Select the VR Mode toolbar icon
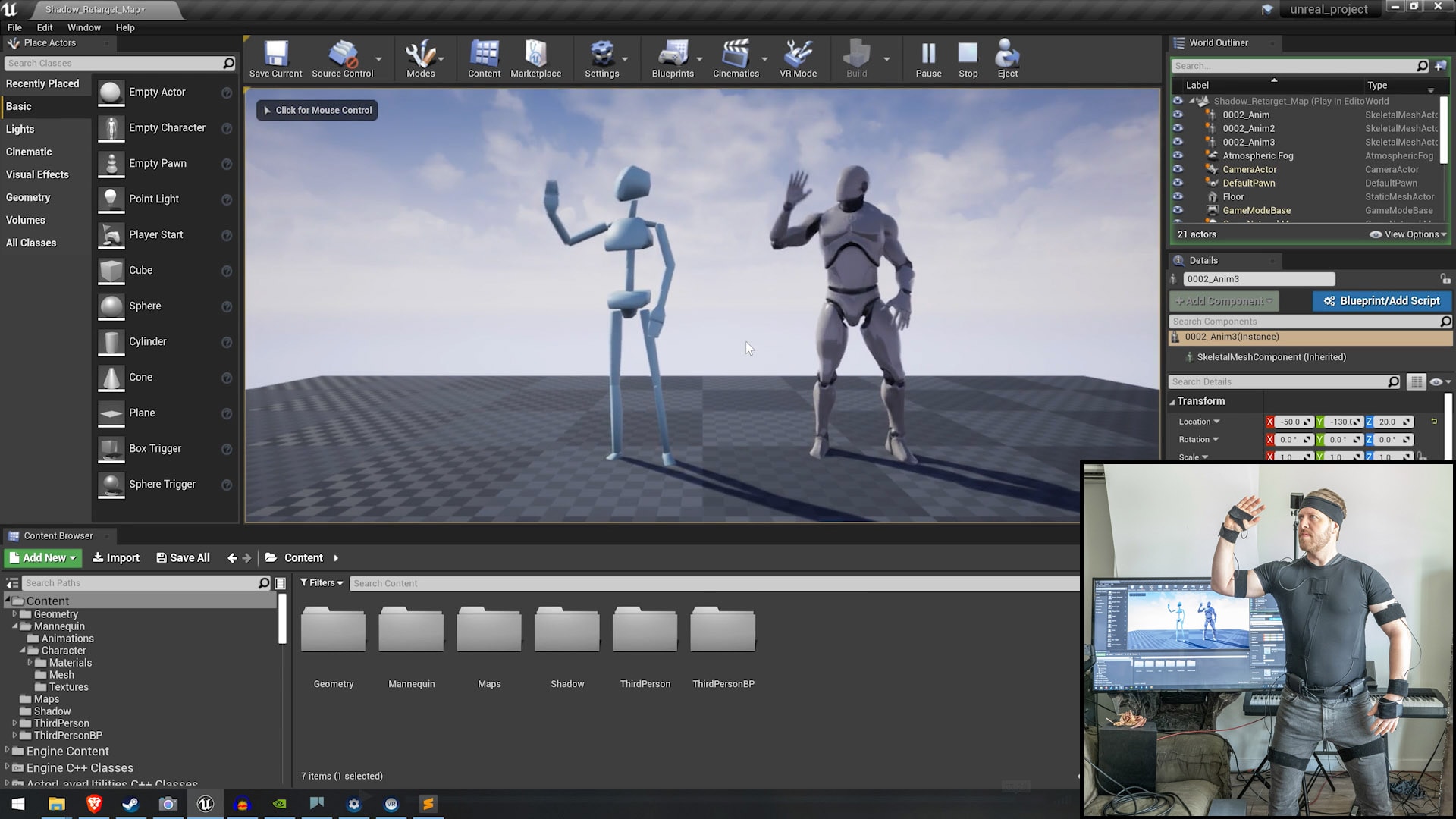1456x819 pixels. coord(798,55)
